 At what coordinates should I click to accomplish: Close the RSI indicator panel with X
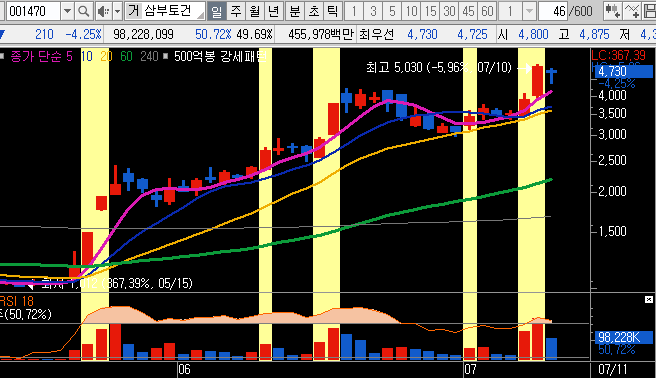tap(648, 299)
